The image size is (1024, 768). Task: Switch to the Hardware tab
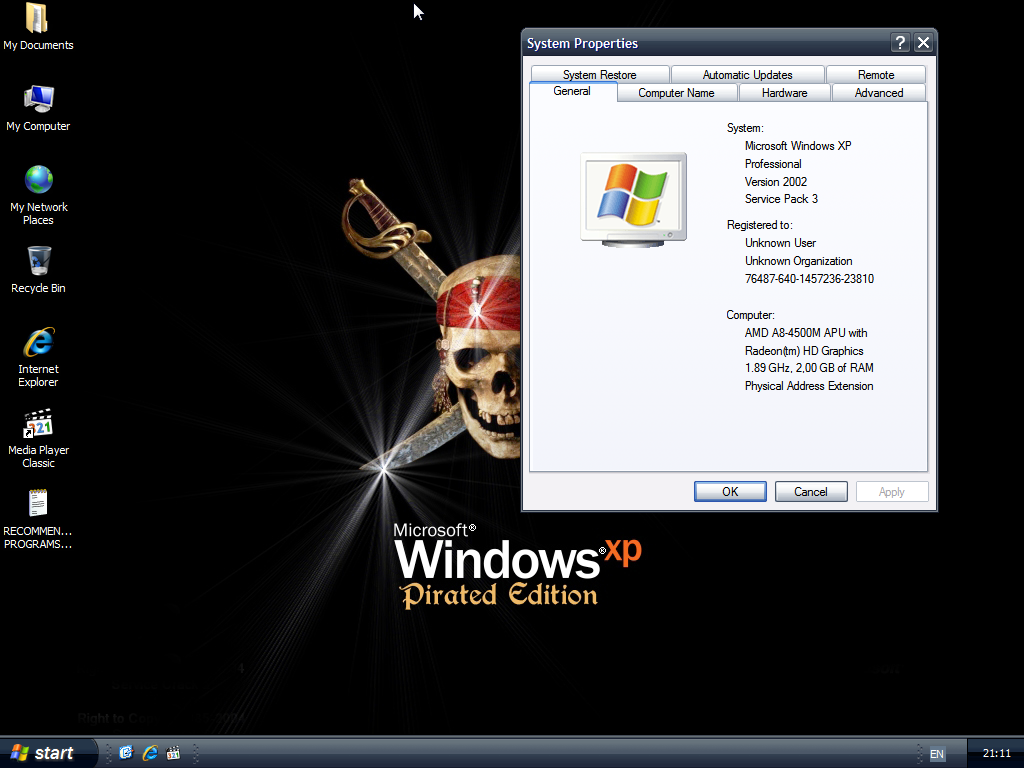pyautogui.click(x=784, y=93)
